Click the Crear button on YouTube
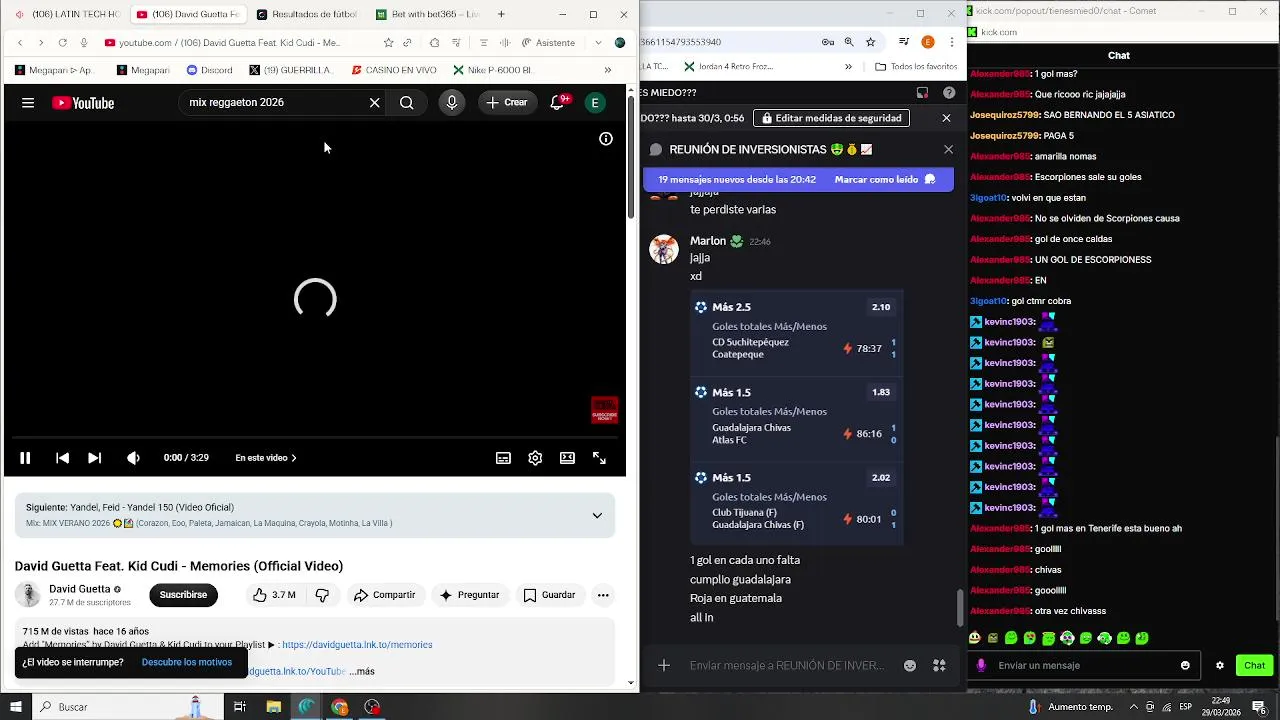Image resolution: width=1280 pixels, height=720 pixels. pyautogui.click(x=507, y=103)
